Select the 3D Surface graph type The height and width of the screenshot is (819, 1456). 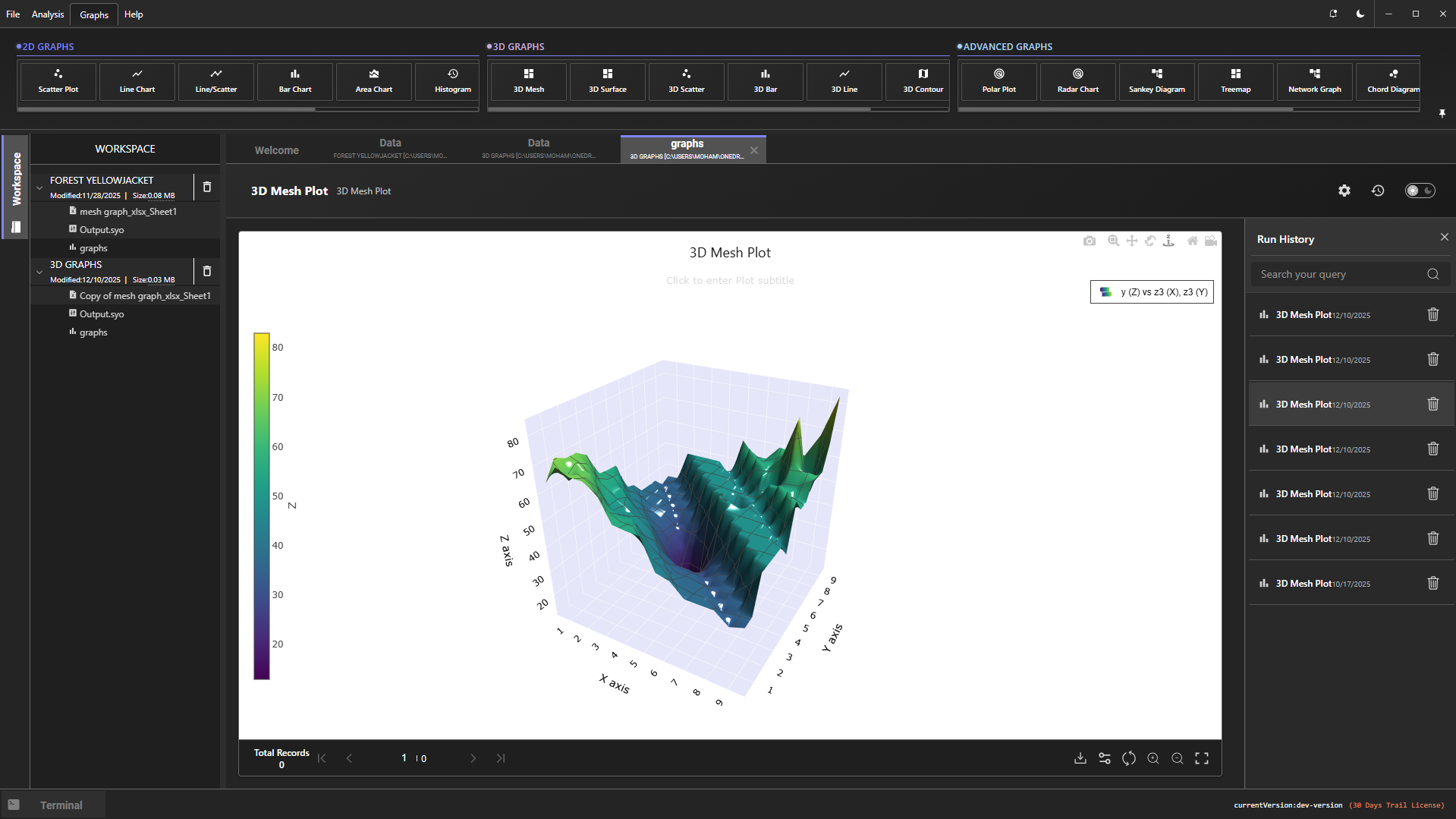point(607,81)
